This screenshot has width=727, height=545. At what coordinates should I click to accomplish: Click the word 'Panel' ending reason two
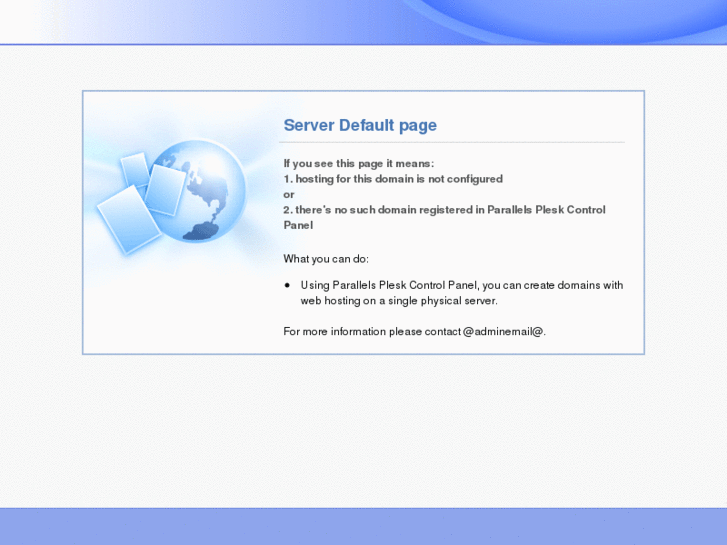(x=298, y=225)
